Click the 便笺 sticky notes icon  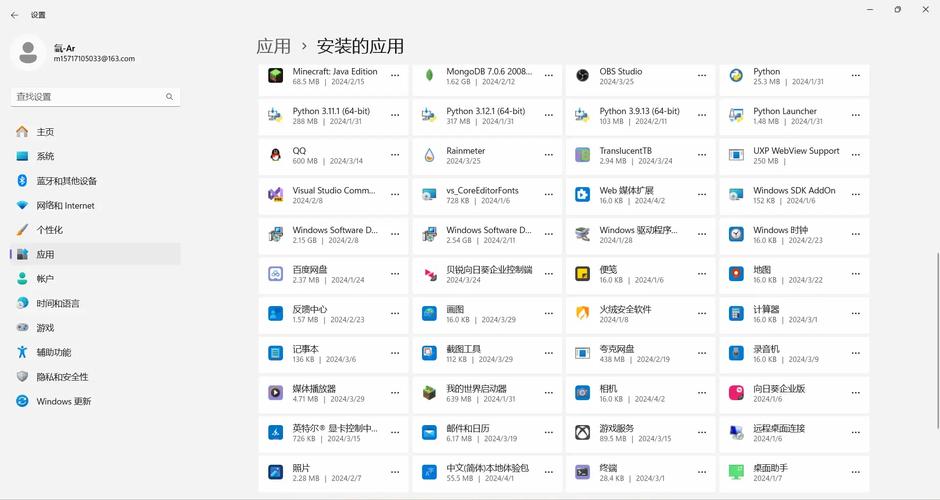tap(583, 274)
